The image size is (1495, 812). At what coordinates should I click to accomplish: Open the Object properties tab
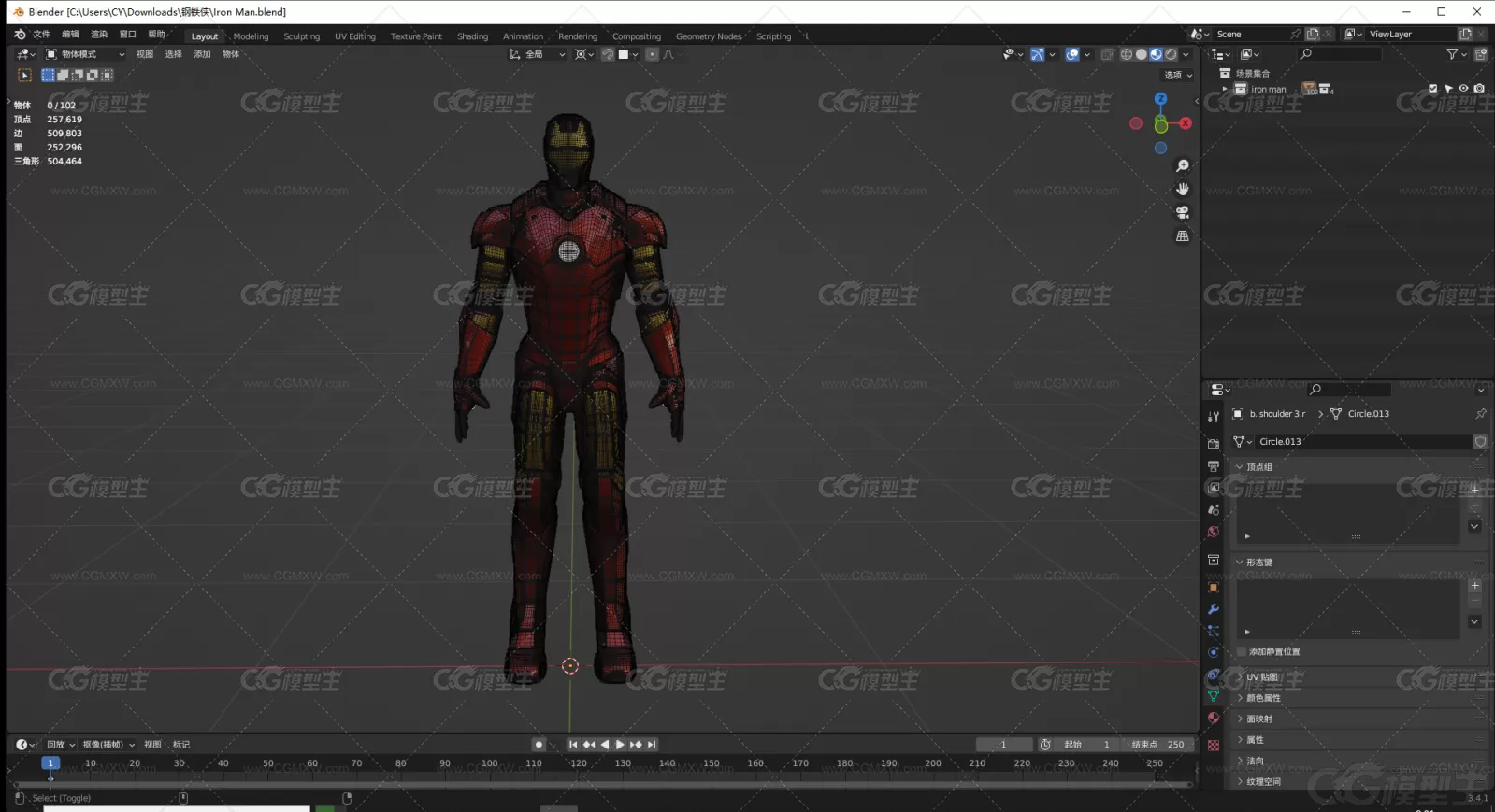click(1214, 588)
